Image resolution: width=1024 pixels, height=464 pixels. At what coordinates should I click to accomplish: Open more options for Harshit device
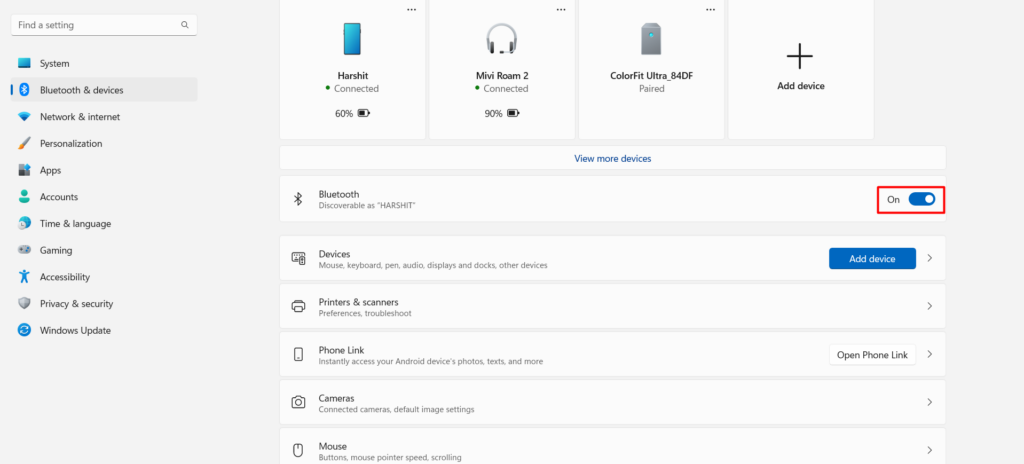411,9
